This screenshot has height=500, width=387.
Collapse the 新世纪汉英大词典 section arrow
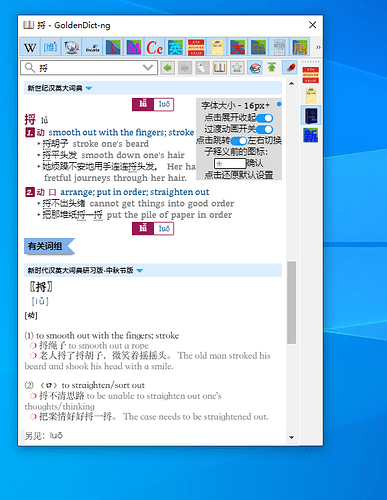pos(89,88)
